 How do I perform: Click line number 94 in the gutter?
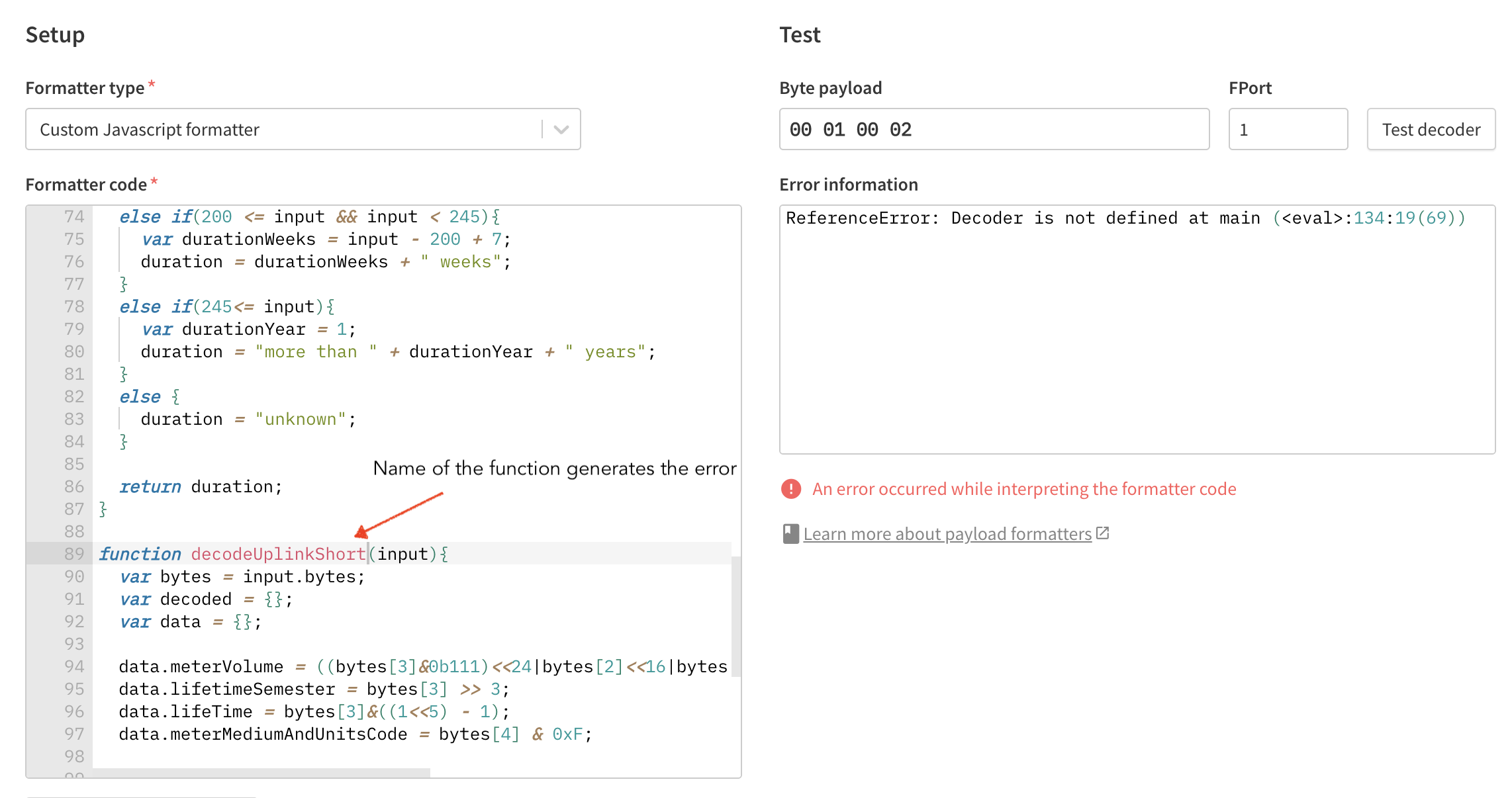74,667
